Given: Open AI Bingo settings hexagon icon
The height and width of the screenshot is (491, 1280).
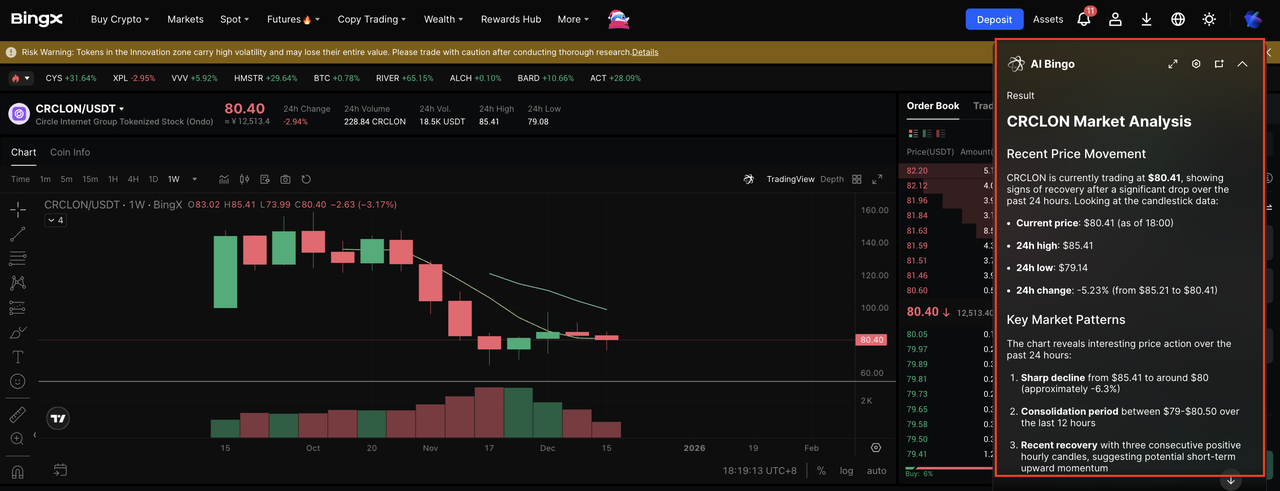Looking at the screenshot, I should [x=1196, y=64].
